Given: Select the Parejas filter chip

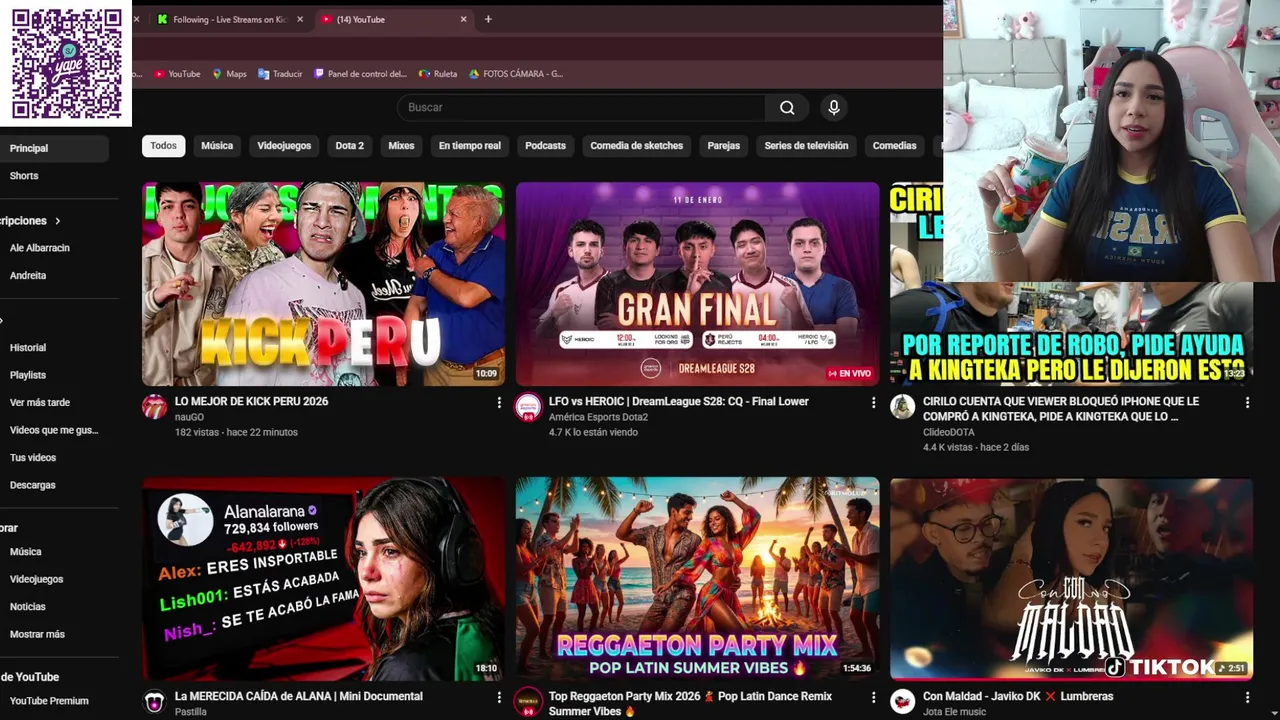Looking at the screenshot, I should point(723,146).
